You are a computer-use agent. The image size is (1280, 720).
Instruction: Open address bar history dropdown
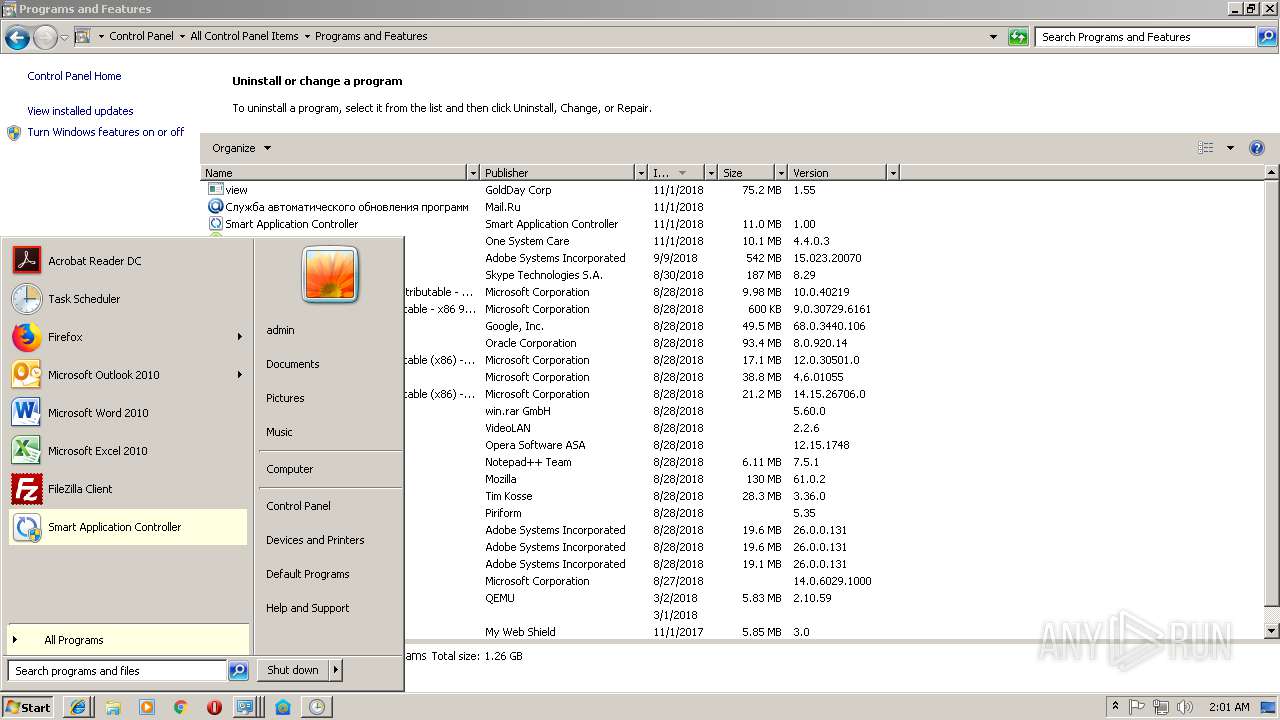993,37
